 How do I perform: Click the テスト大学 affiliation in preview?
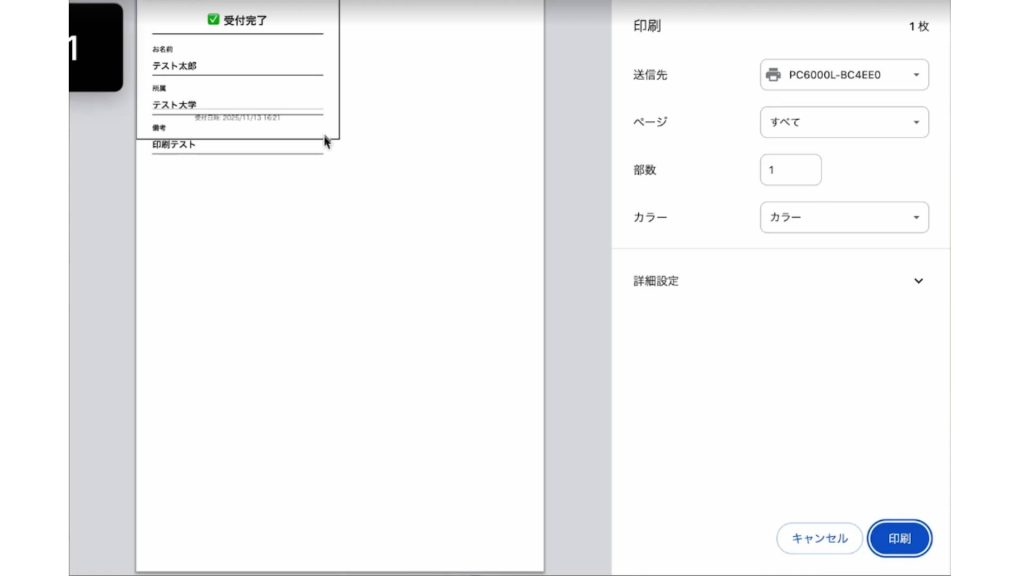[174, 104]
